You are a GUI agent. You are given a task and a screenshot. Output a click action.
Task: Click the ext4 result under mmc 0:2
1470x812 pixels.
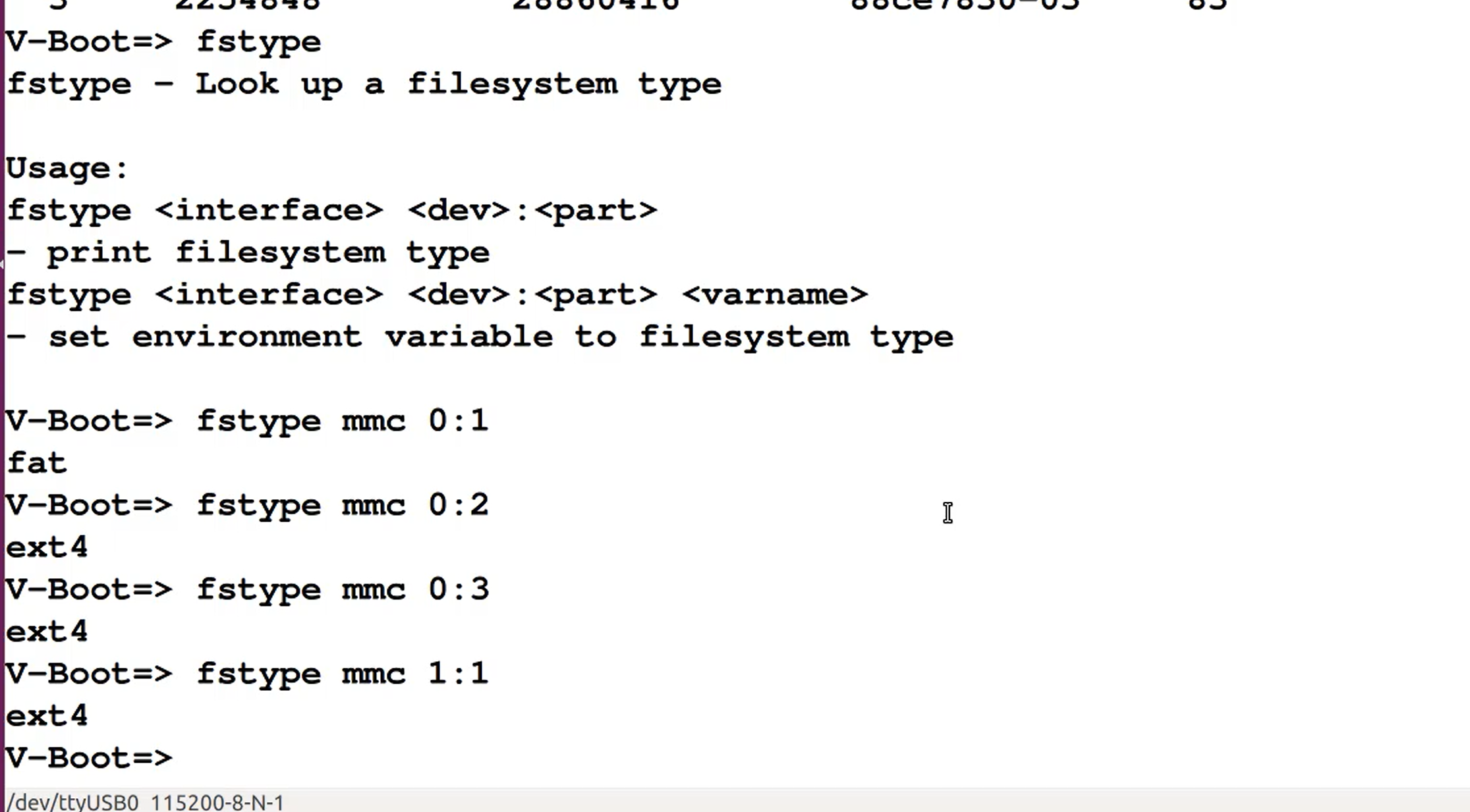47,547
